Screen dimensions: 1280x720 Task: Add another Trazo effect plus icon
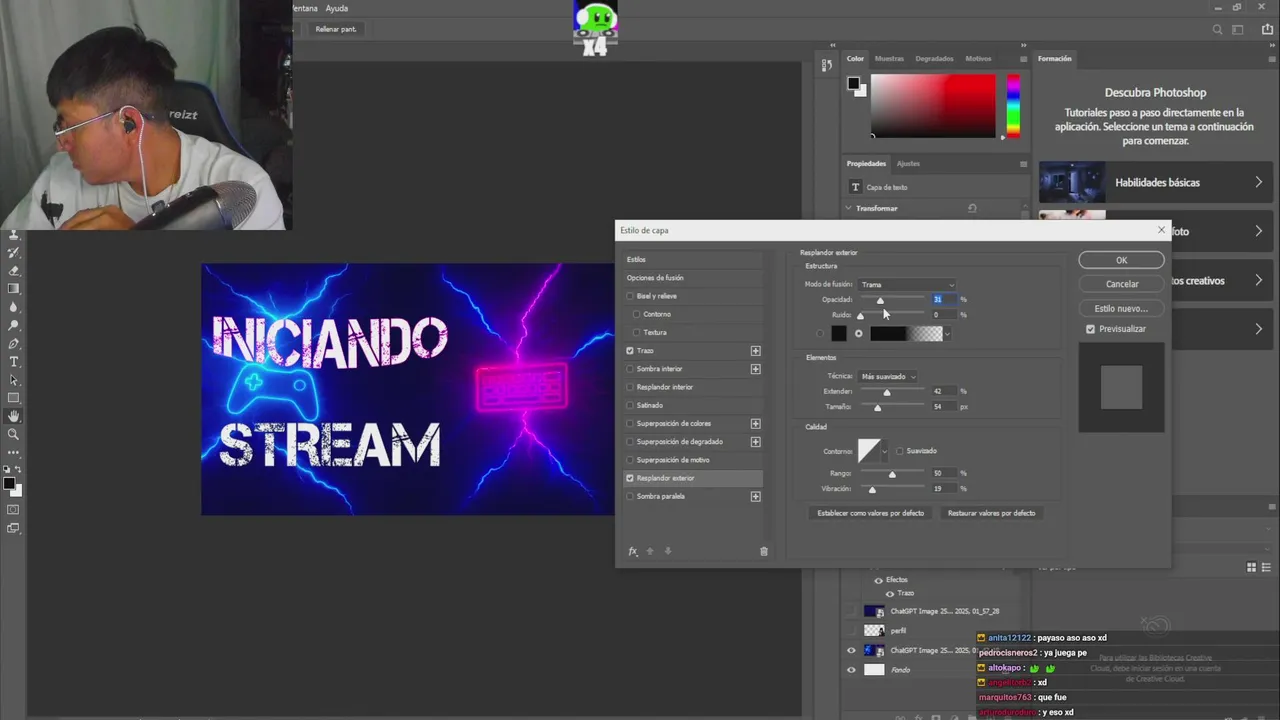click(755, 351)
